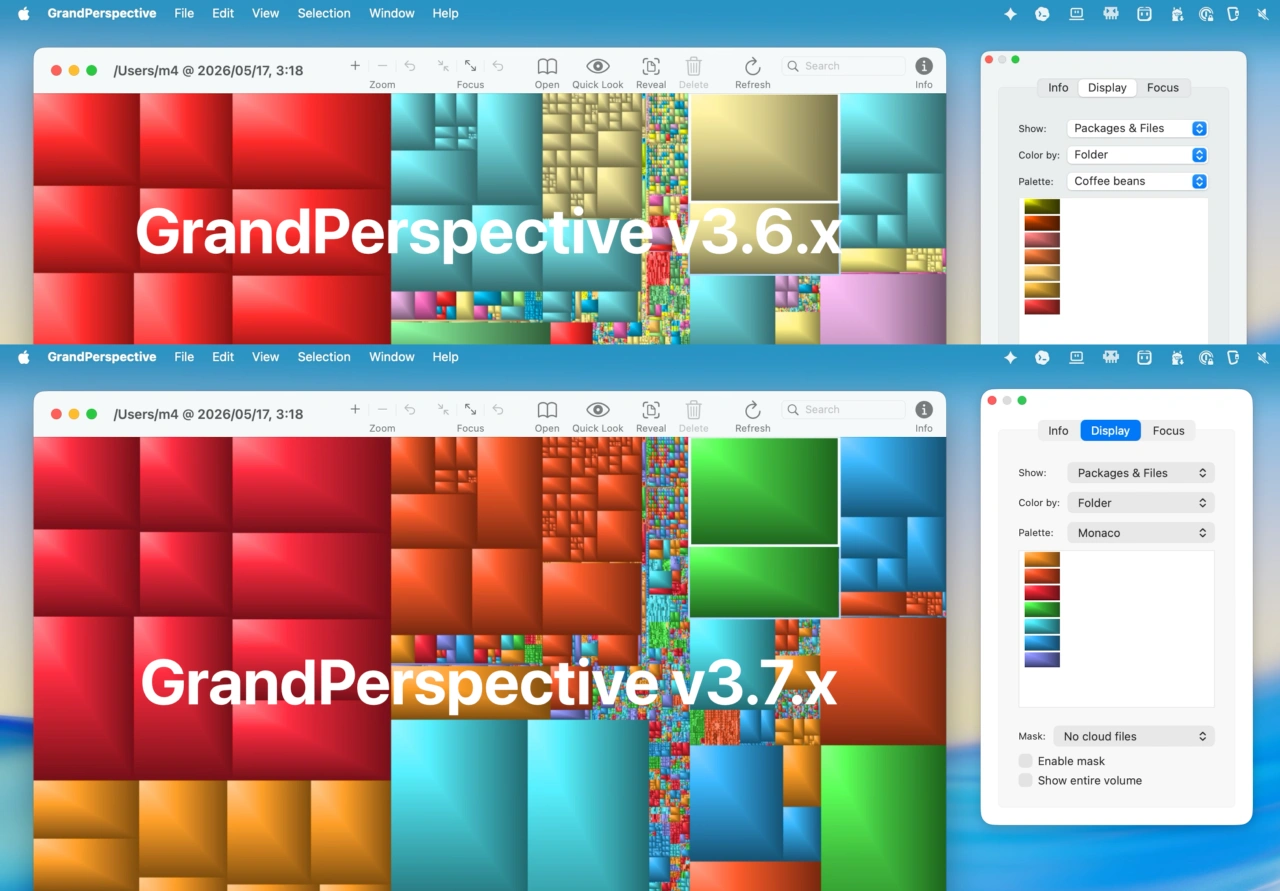This screenshot has width=1280, height=891.
Task: Open the File menu in the topmost menu bar
Action: click(x=184, y=13)
